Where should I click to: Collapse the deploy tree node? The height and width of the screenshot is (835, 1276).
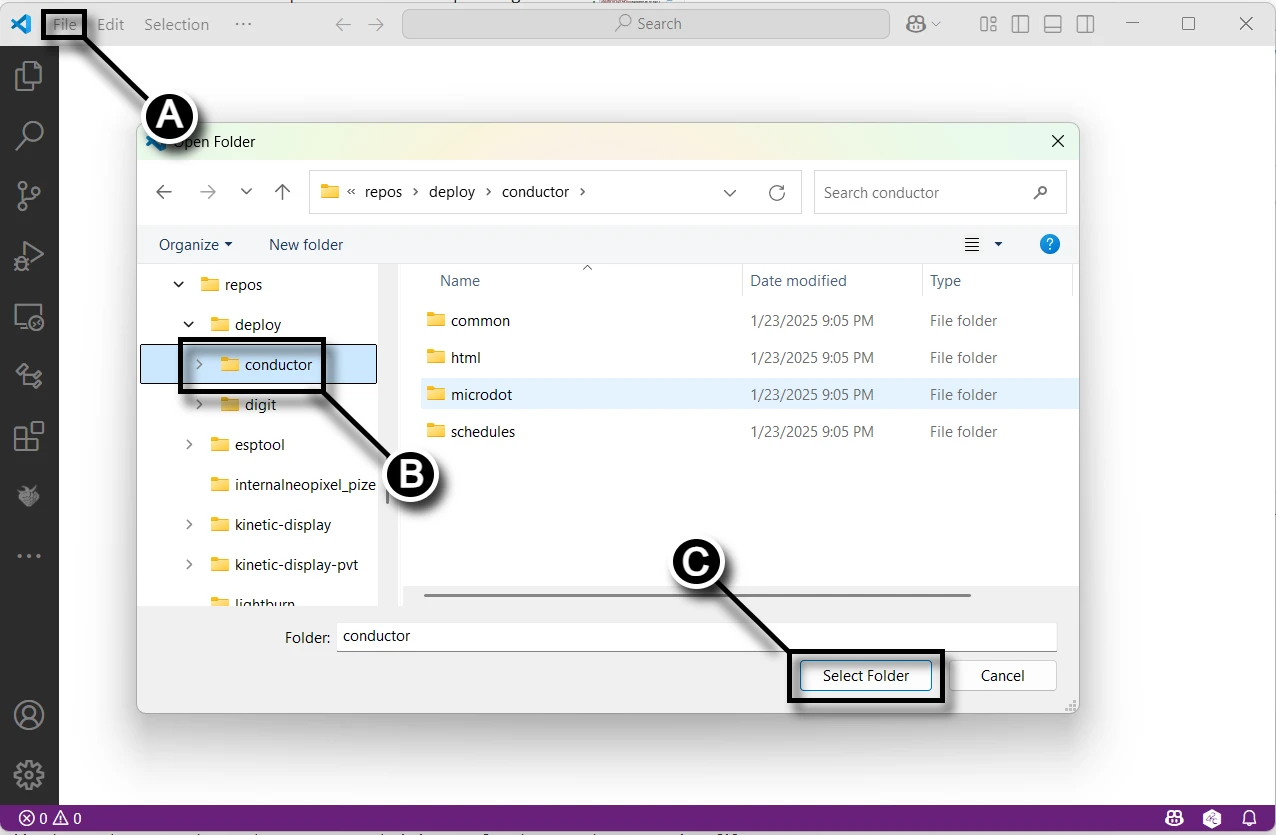[x=189, y=325]
